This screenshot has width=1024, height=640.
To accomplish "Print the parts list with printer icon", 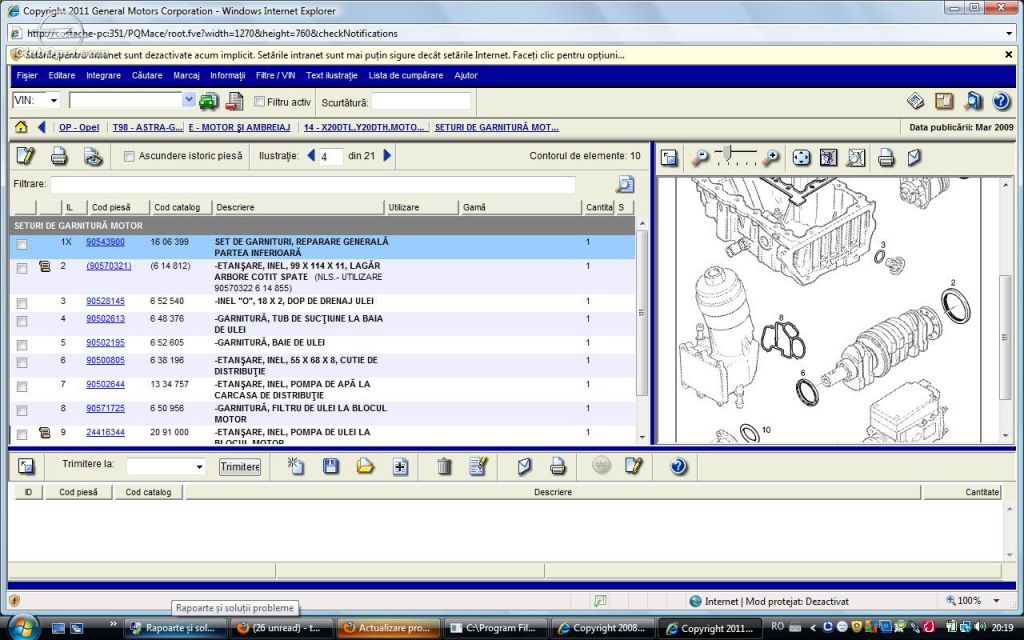I will pyautogui.click(x=59, y=156).
